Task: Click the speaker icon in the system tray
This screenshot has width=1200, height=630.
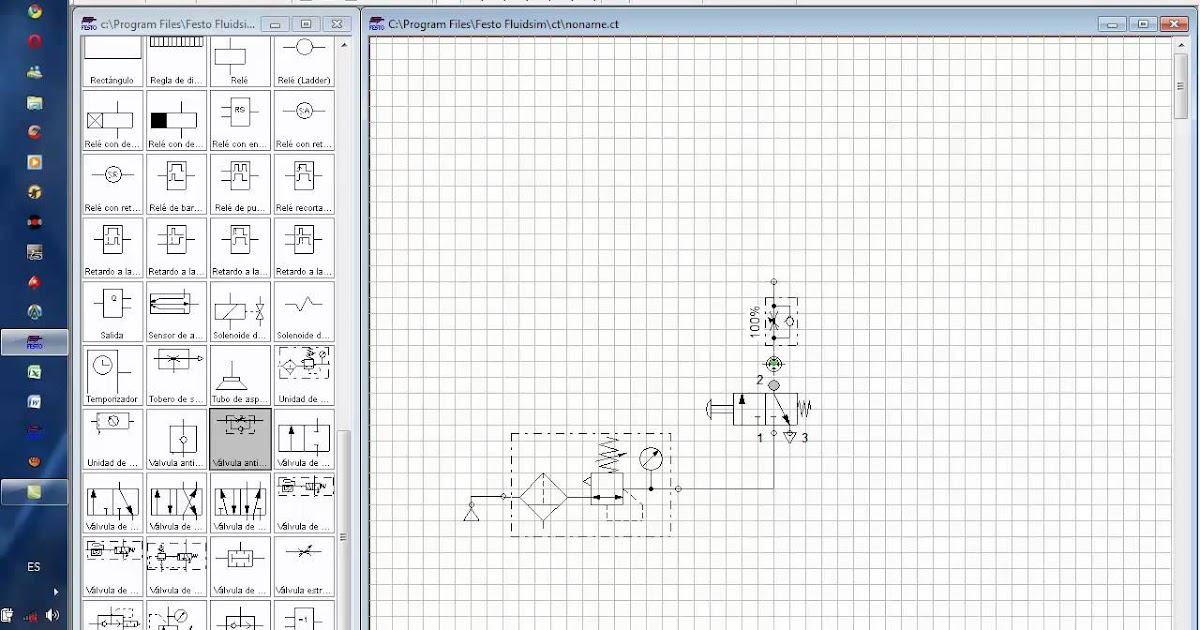Action: tap(50, 615)
